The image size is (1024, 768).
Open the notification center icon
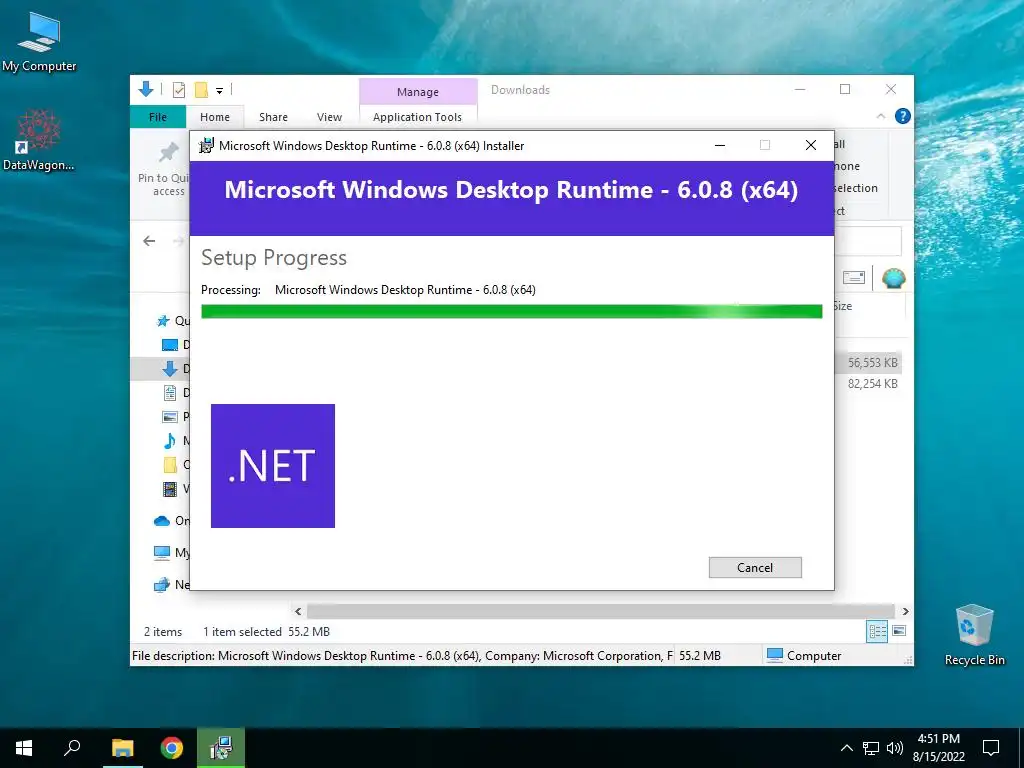click(991, 748)
